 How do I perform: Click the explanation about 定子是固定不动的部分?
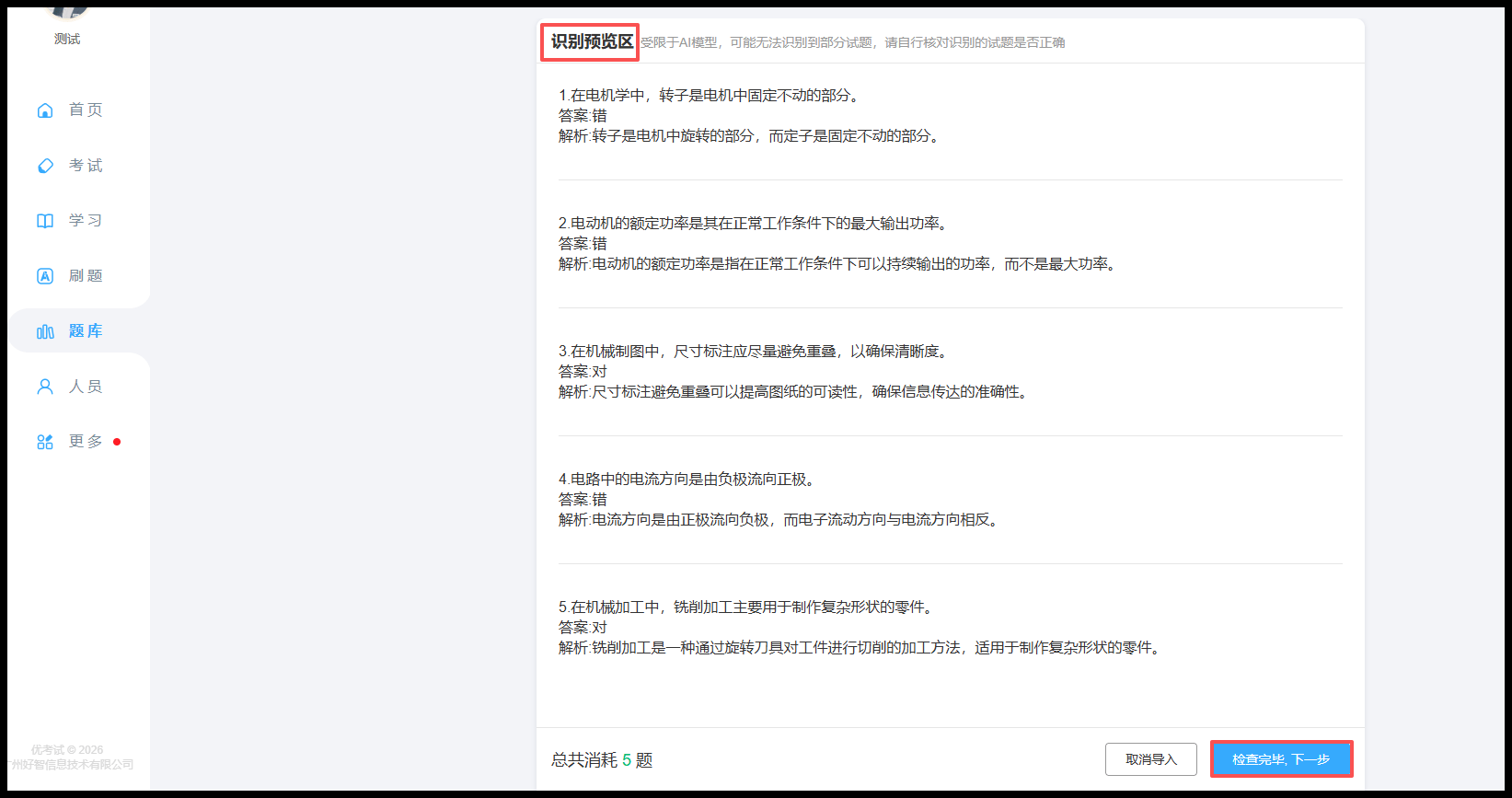pyautogui.click(x=751, y=136)
